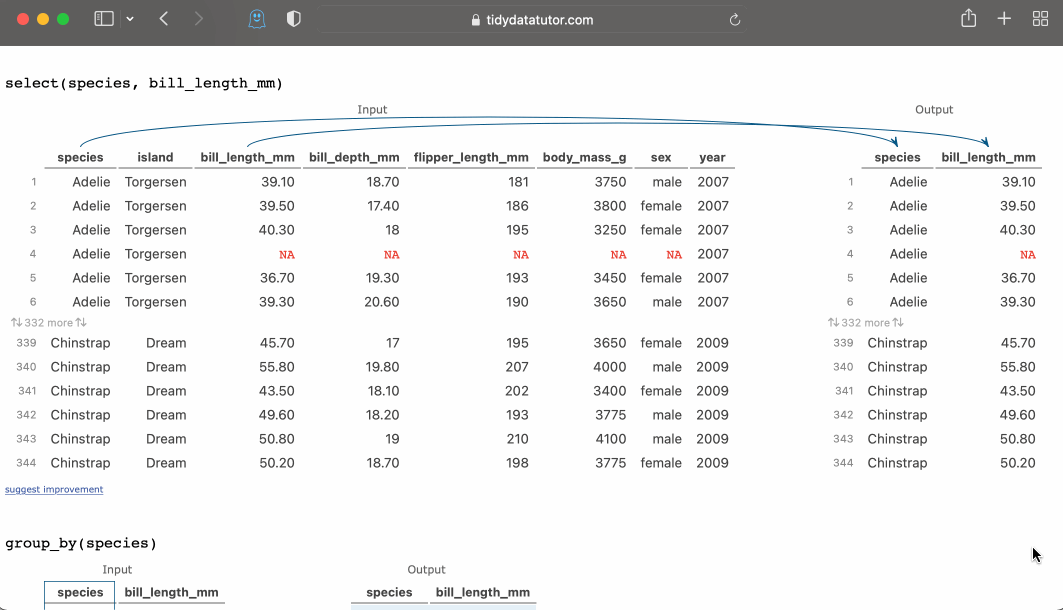Reload the page with refresh icon
Image resolution: width=1063 pixels, height=610 pixels.
735,20
